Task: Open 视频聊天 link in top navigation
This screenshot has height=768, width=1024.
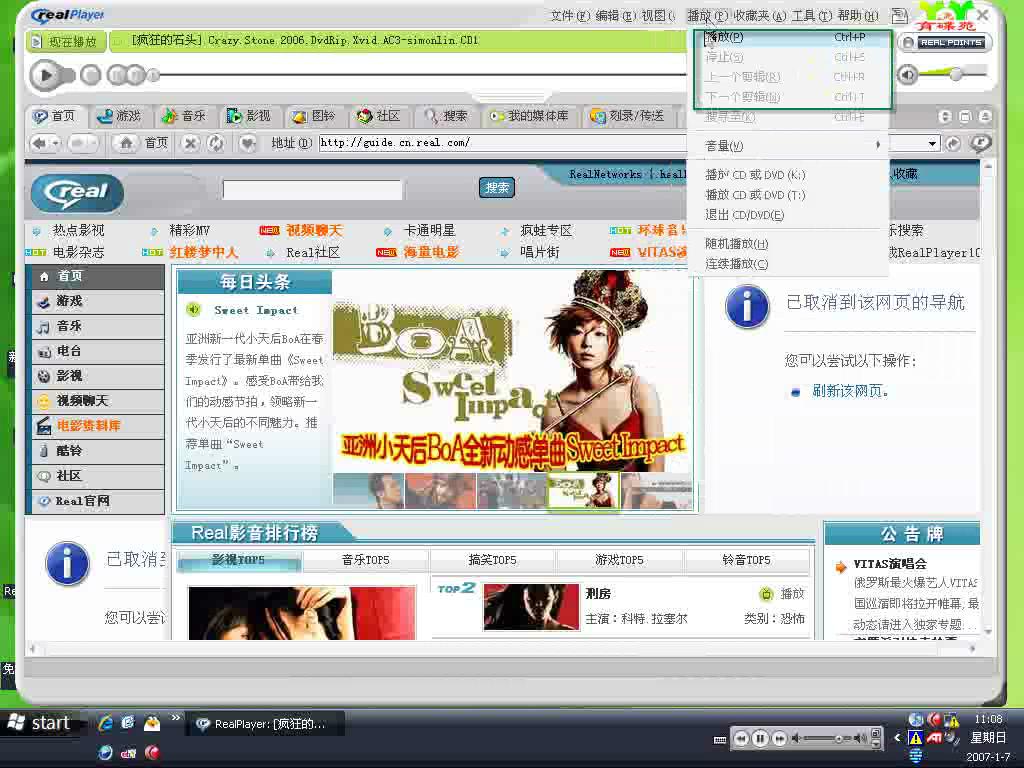Action: click(313, 231)
